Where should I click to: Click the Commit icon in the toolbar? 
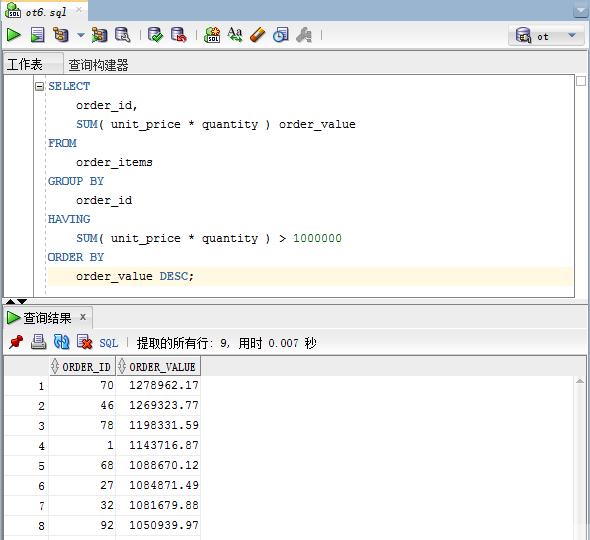click(x=155, y=35)
